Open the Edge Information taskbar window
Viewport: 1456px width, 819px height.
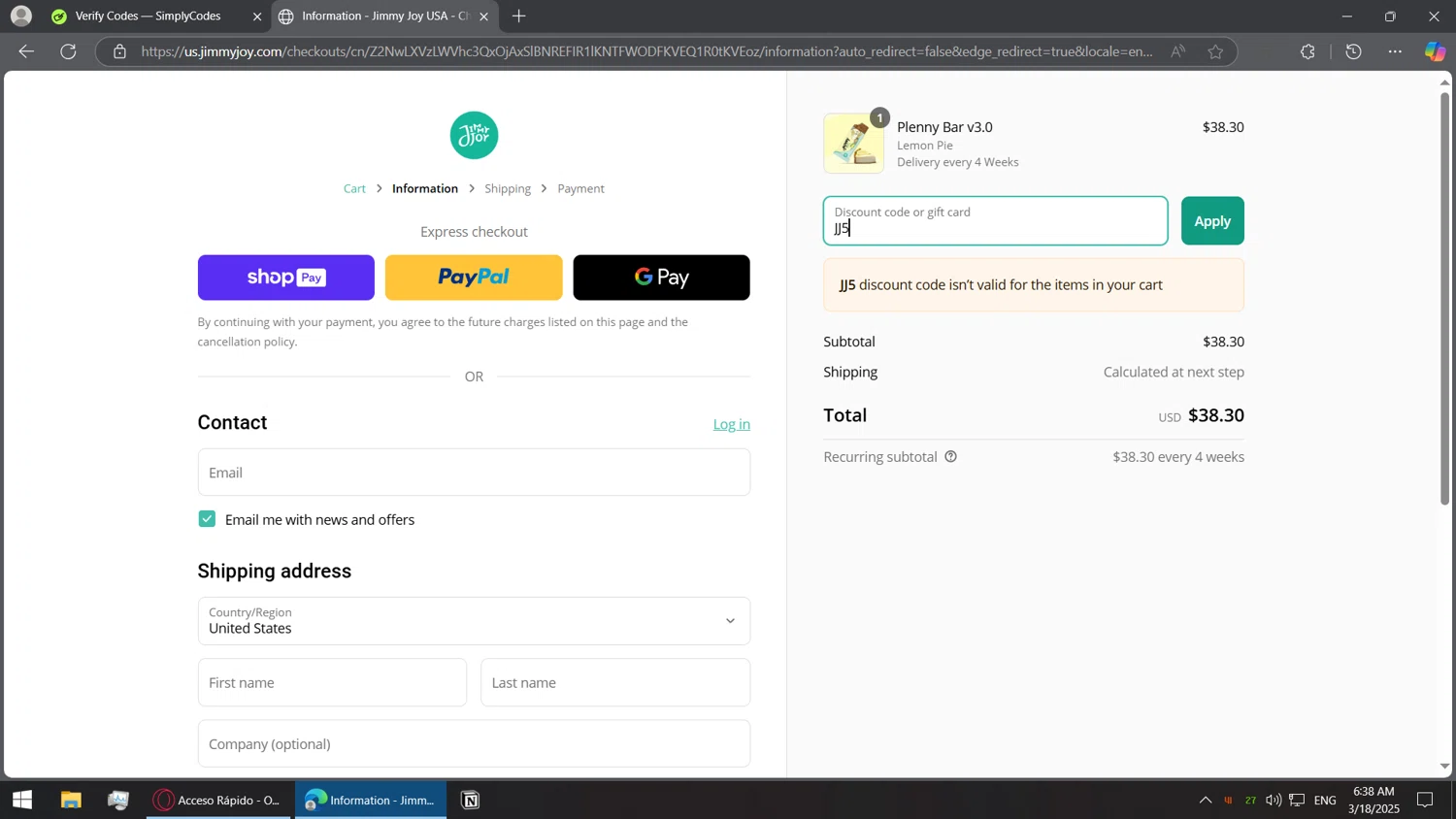click(371, 801)
